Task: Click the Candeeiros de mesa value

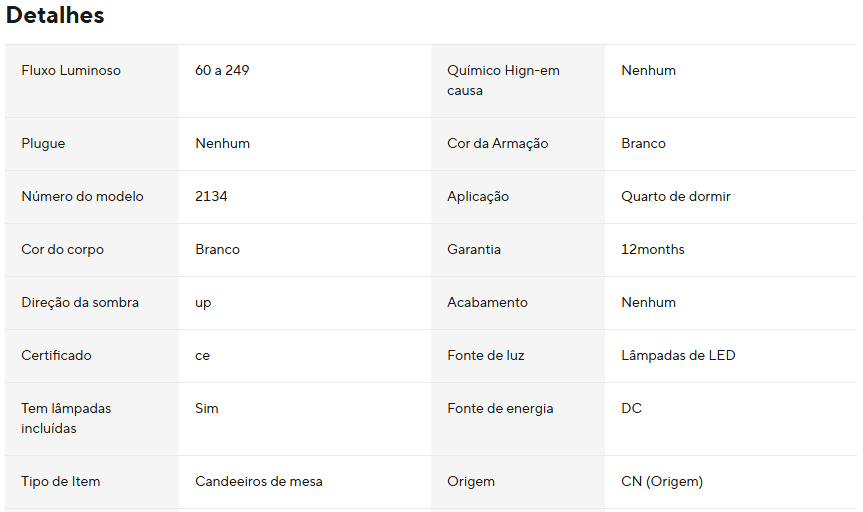Action: point(258,481)
